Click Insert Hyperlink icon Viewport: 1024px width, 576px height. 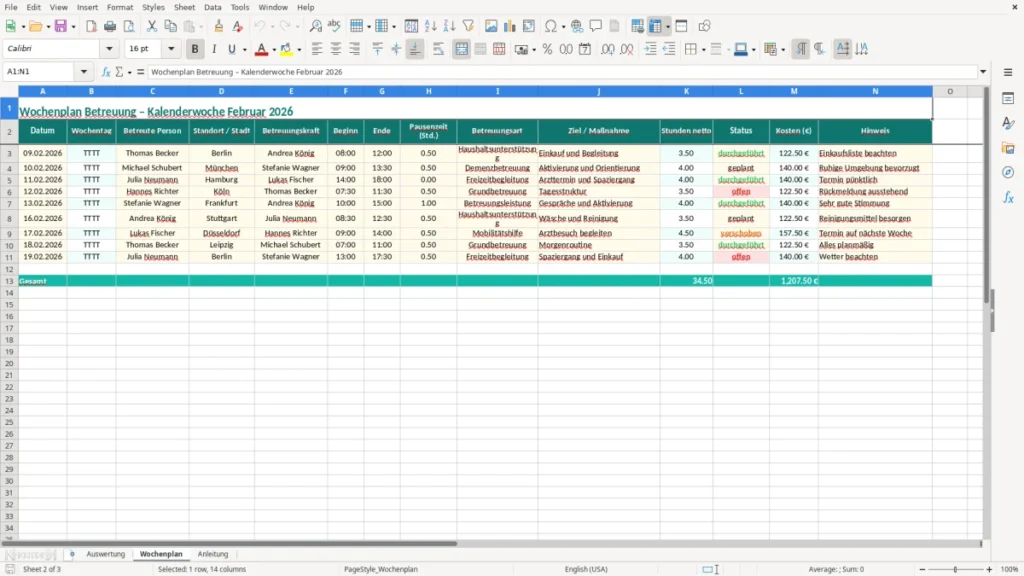click(577, 26)
